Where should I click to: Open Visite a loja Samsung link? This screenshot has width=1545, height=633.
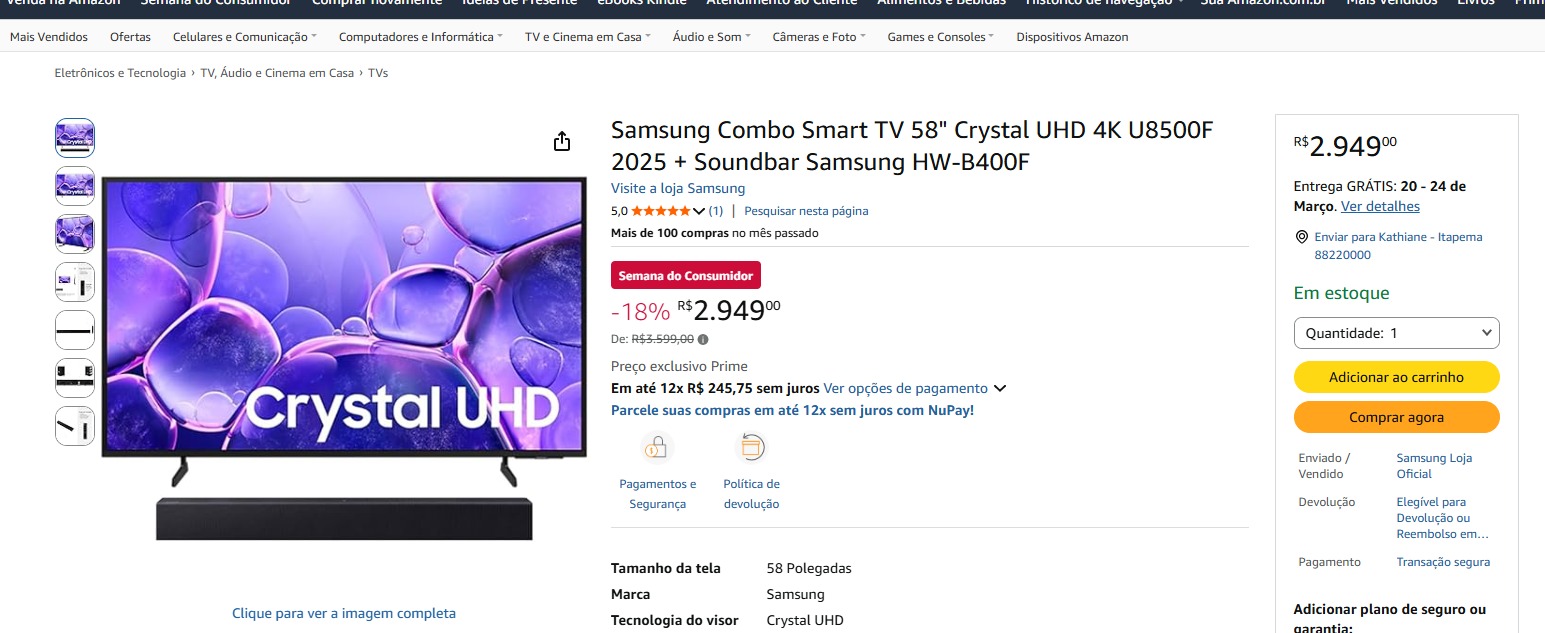click(x=678, y=188)
